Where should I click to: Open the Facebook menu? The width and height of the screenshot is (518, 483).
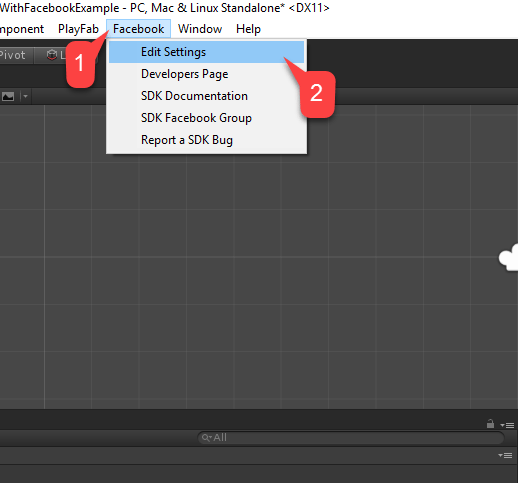coord(138,29)
